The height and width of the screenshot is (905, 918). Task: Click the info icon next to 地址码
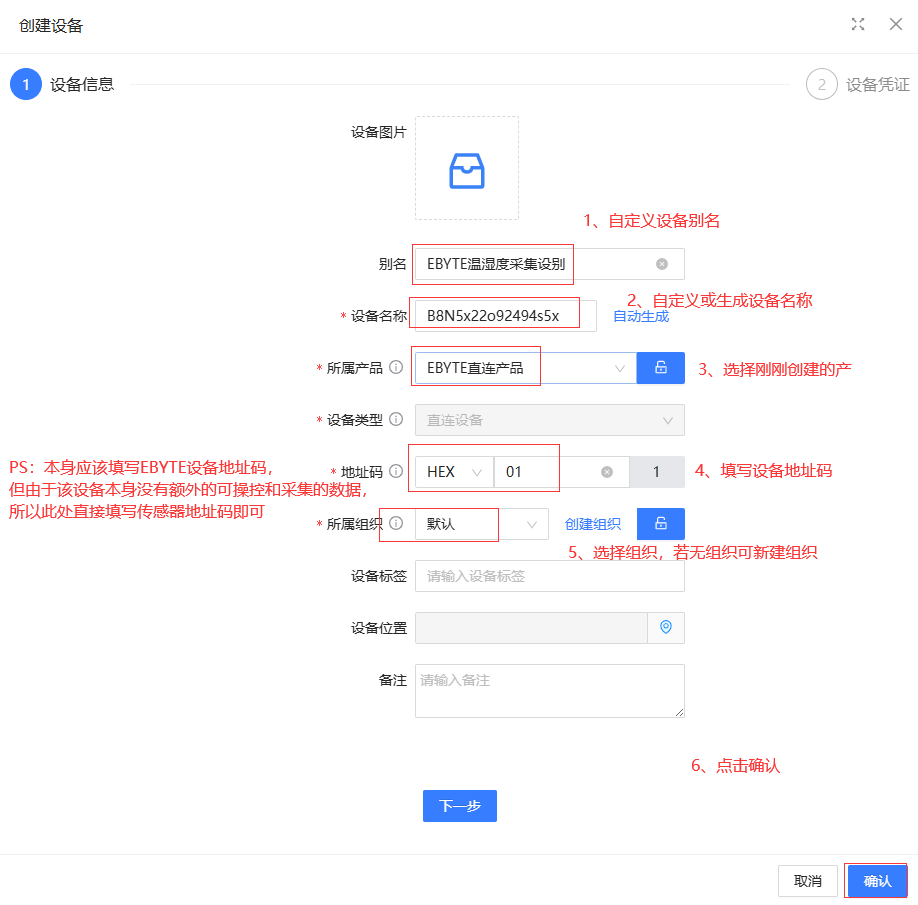click(x=396, y=472)
